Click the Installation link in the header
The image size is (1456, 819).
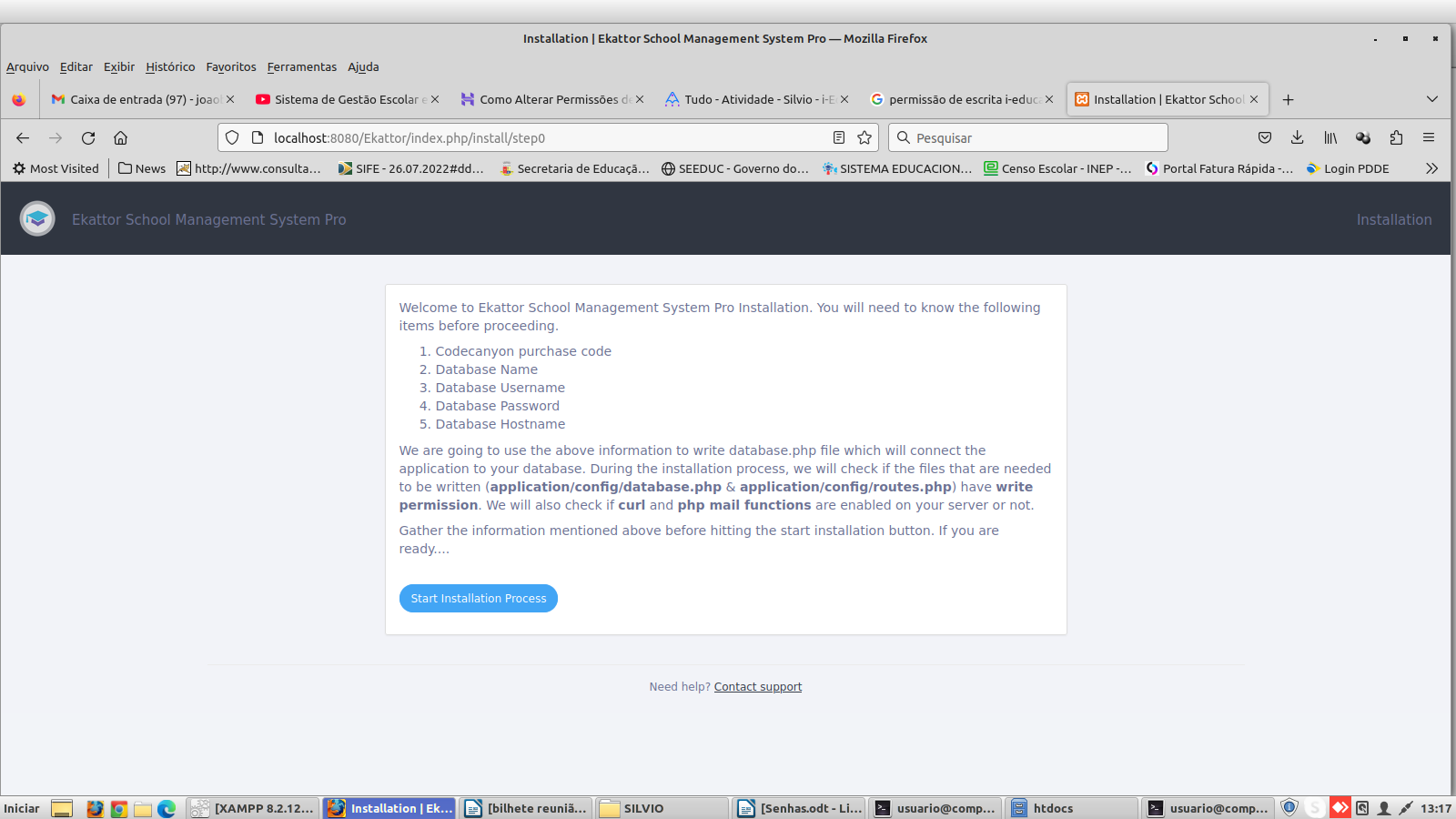click(x=1394, y=219)
